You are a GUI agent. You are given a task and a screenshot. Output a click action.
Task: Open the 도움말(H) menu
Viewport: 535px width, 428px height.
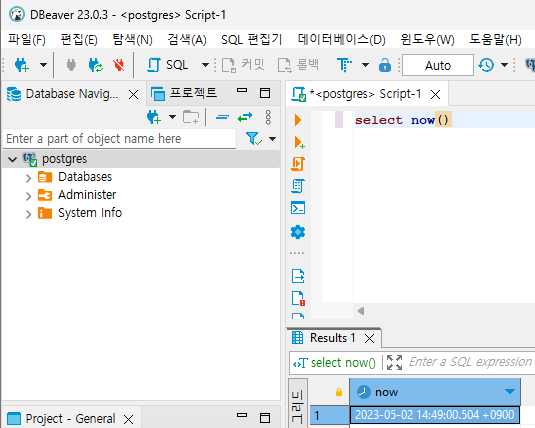point(495,40)
